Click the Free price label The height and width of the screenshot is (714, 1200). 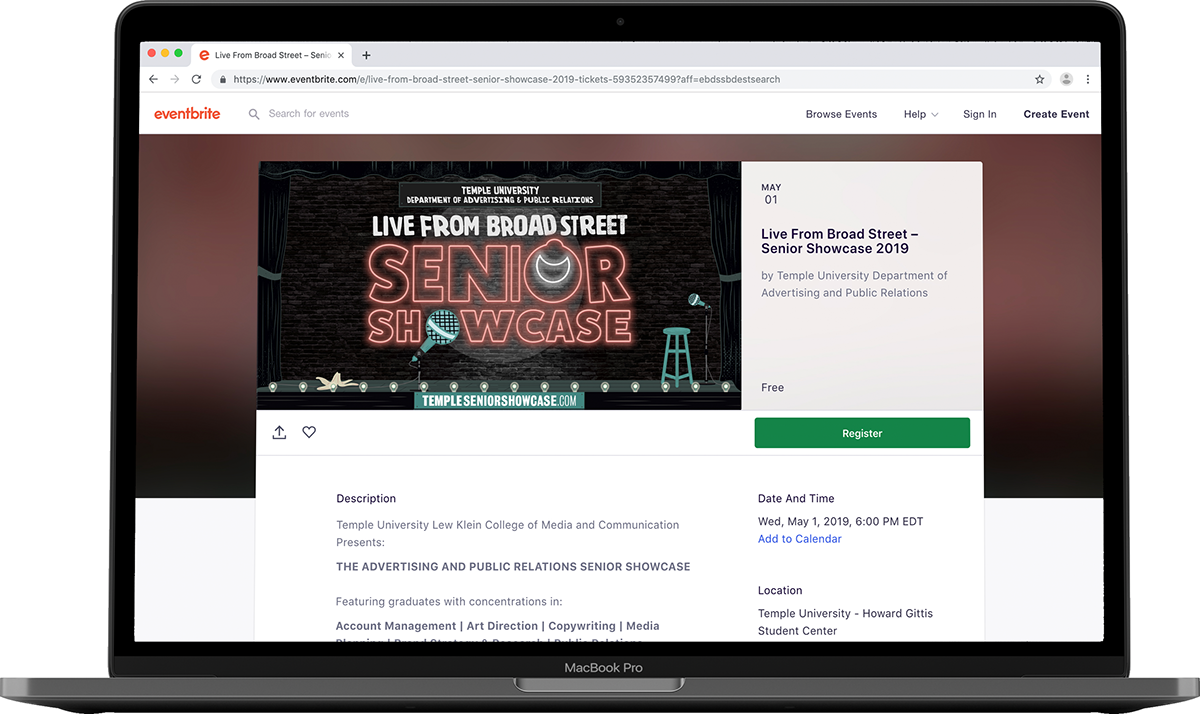pyautogui.click(x=773, y=388)
